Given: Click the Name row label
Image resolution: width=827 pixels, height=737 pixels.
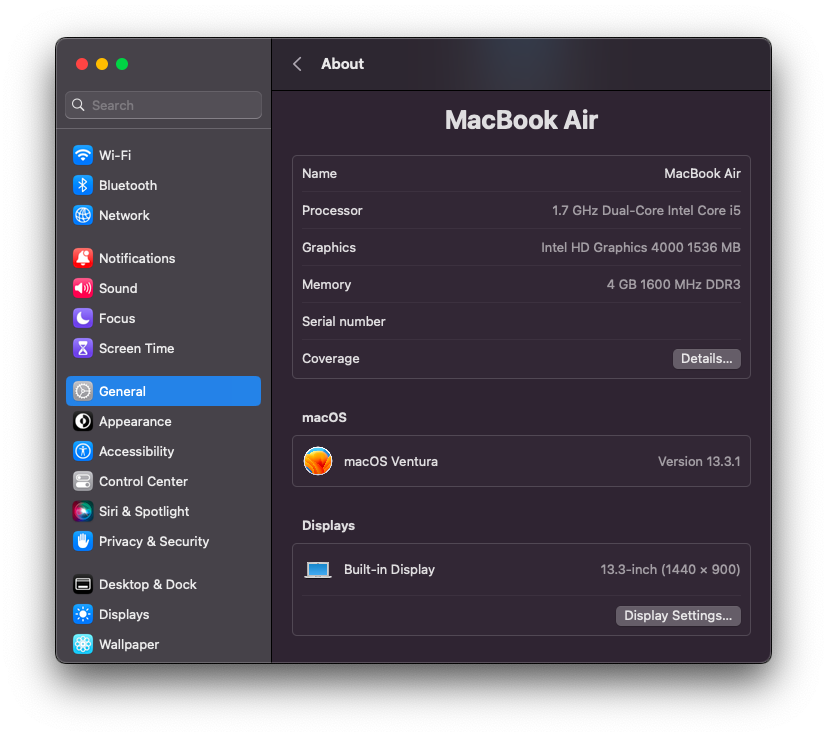Looking at the screenshot, I should pyautogui.click(x=320, y=174).
